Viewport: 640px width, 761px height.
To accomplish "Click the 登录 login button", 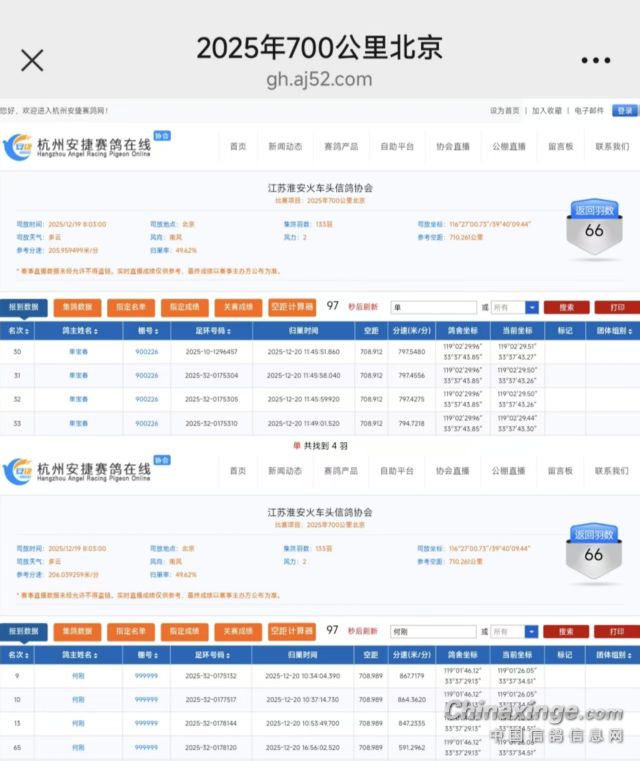I will (625, 111).
